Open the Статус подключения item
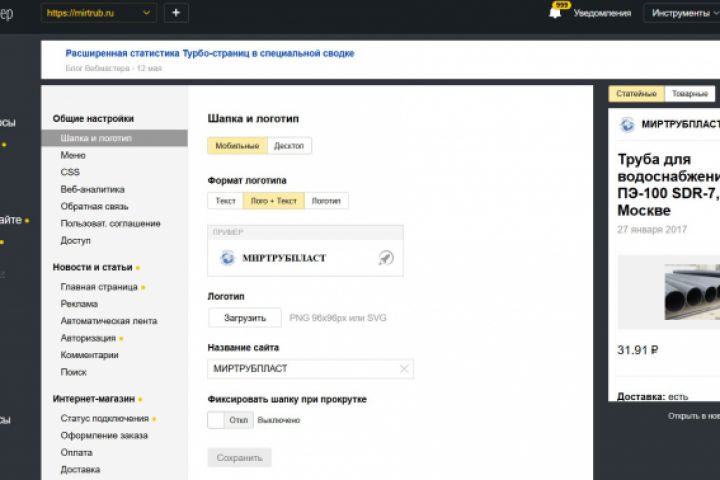The image size is (720, 480). [105, 418]
